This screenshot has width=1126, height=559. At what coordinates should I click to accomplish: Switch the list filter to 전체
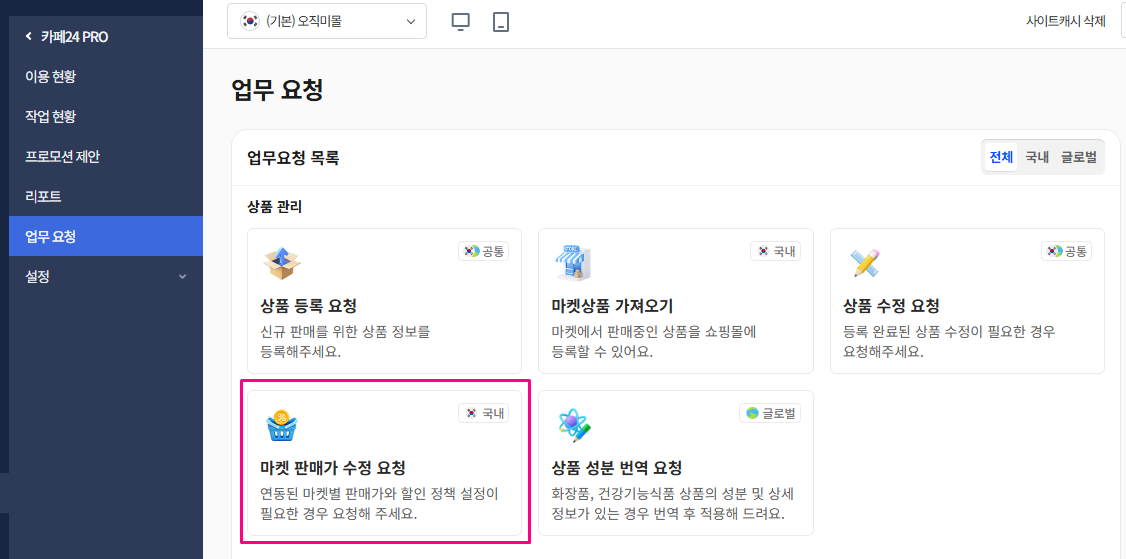pyautogui.click(x=1001, y=157)
